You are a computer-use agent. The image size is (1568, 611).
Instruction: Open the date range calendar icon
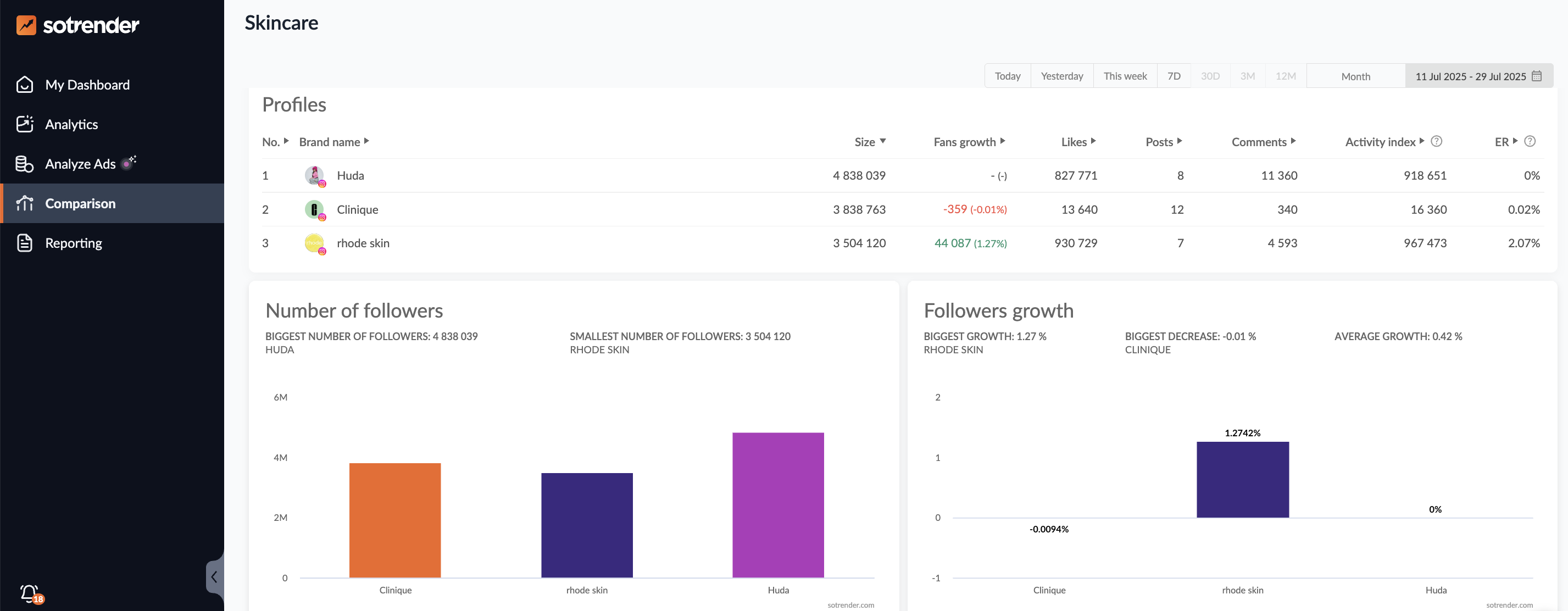tap(1536, 76)
